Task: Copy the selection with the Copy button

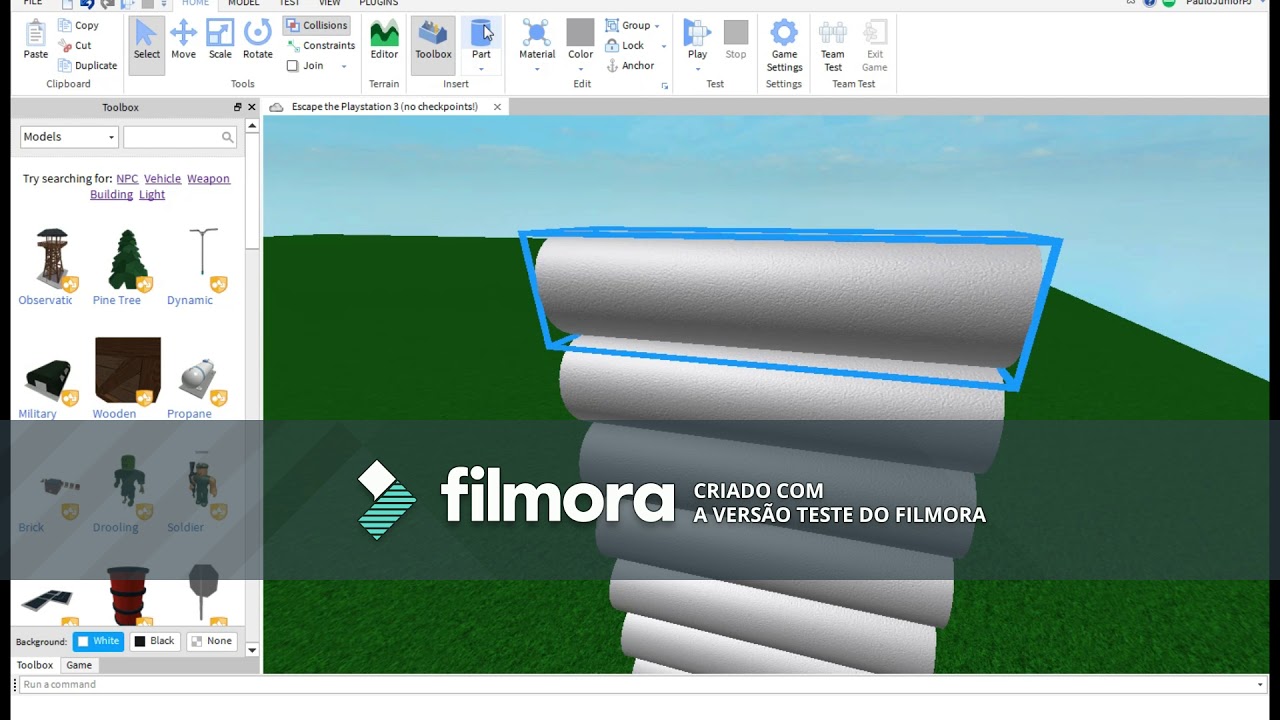Action: (78, 25)
